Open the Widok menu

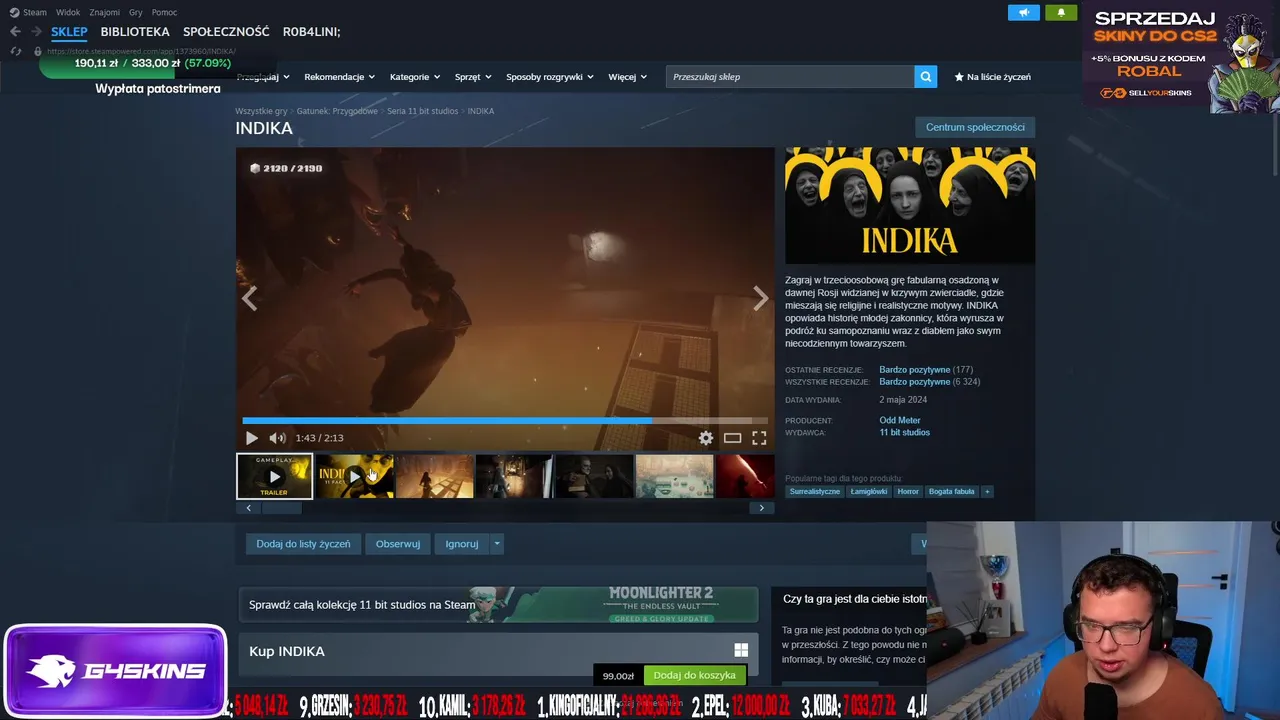[68, 12]
